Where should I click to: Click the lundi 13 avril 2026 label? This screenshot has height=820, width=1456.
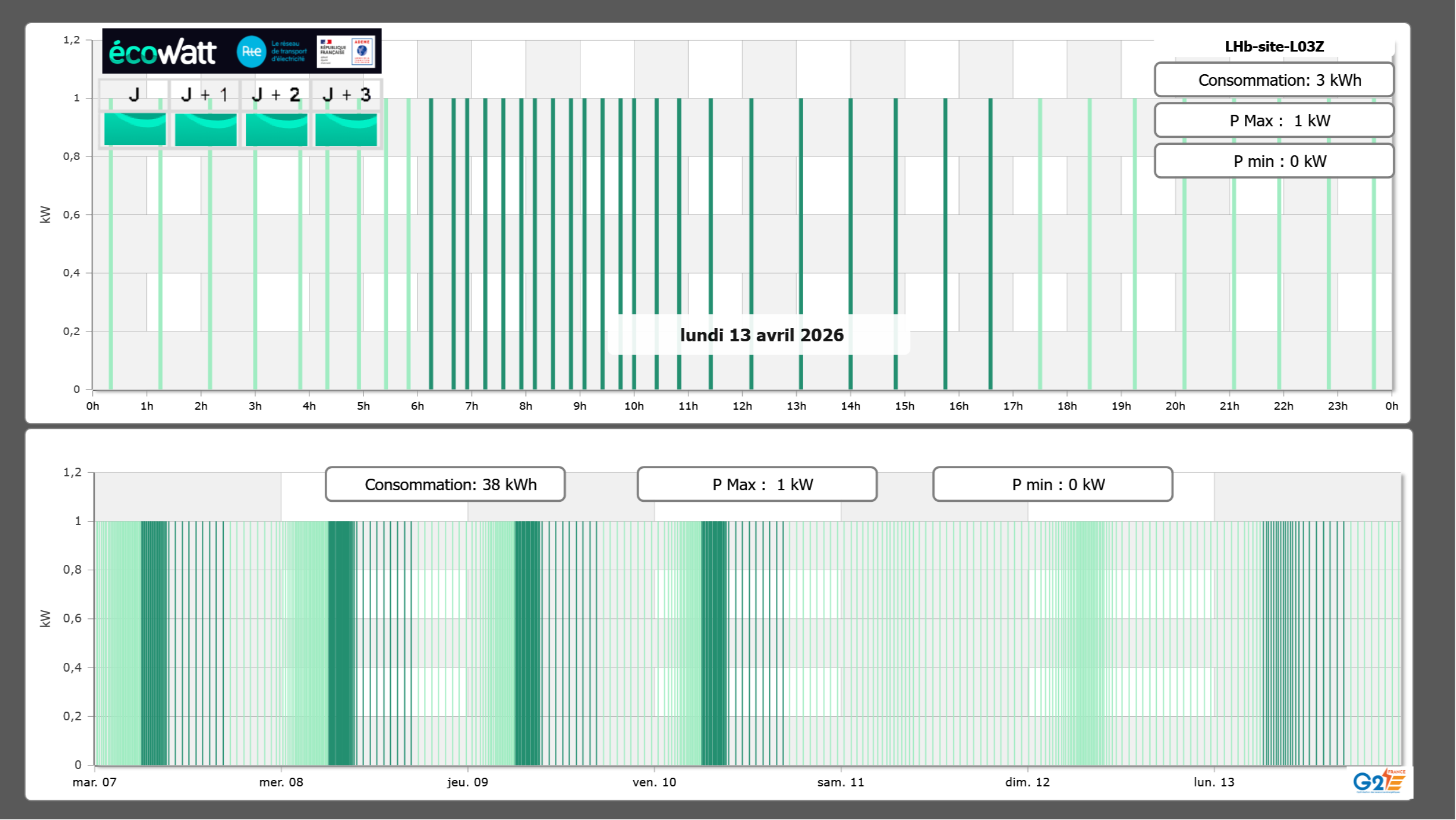761,335
